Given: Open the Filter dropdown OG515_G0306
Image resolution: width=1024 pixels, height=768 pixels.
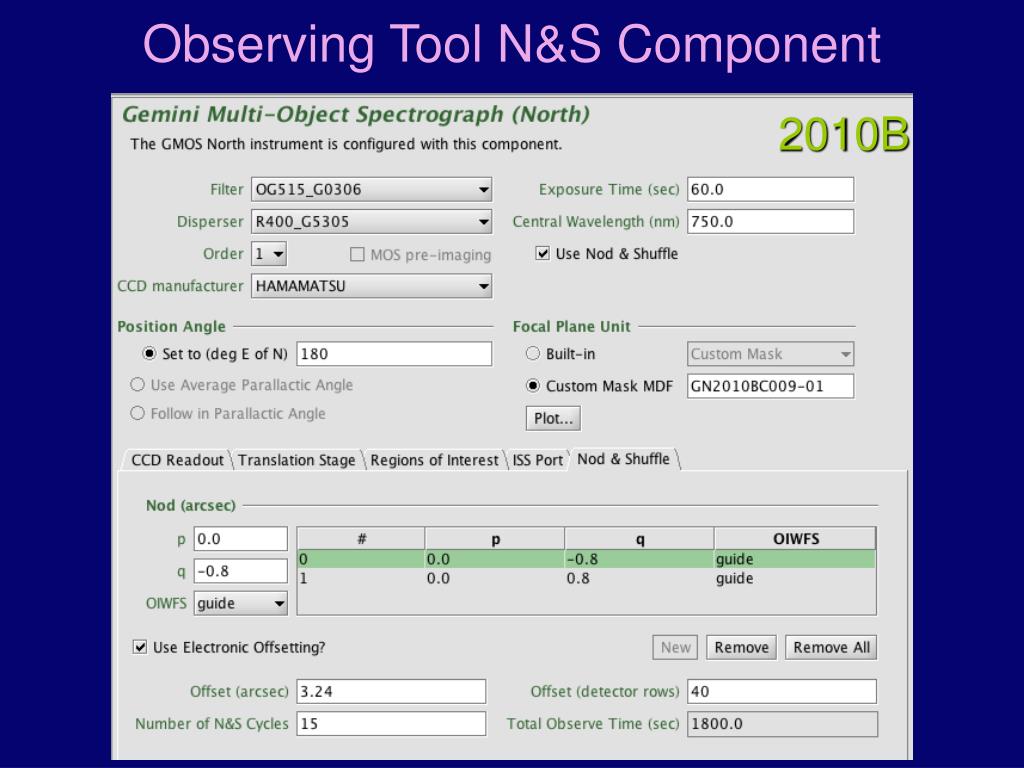Looking at the screenshot, I should (x=371, y=189).
